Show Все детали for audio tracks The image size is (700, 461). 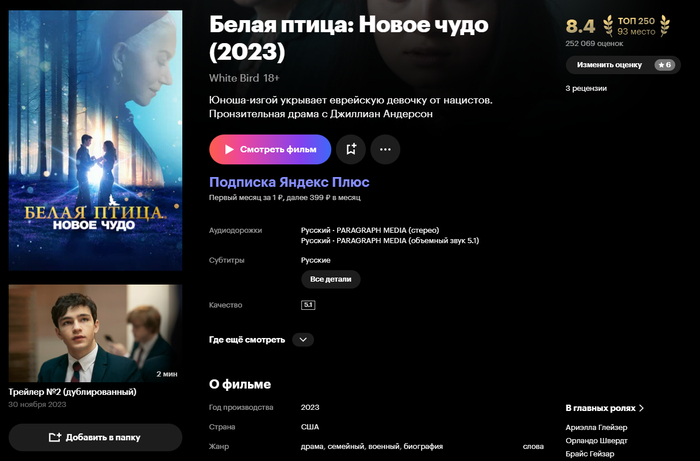coord(330,279)
